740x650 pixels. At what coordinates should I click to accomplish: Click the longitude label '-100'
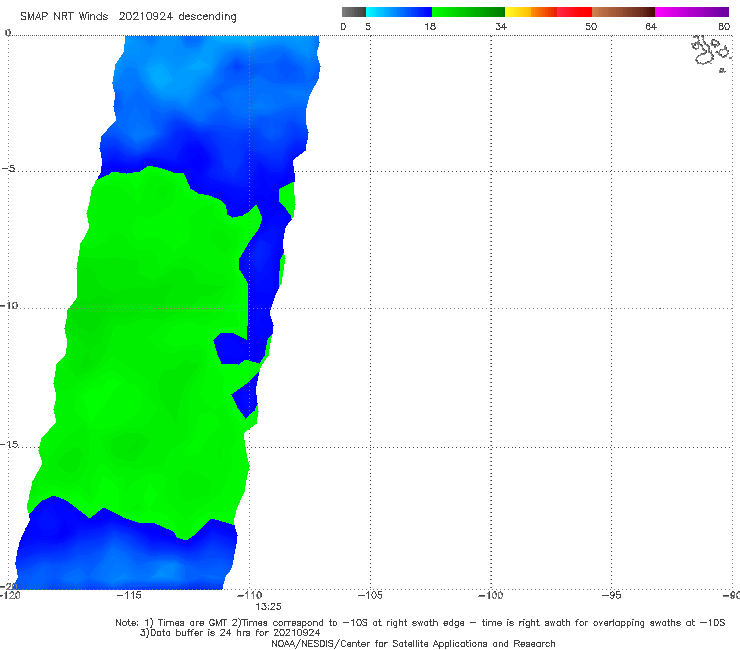coord(491,595)
